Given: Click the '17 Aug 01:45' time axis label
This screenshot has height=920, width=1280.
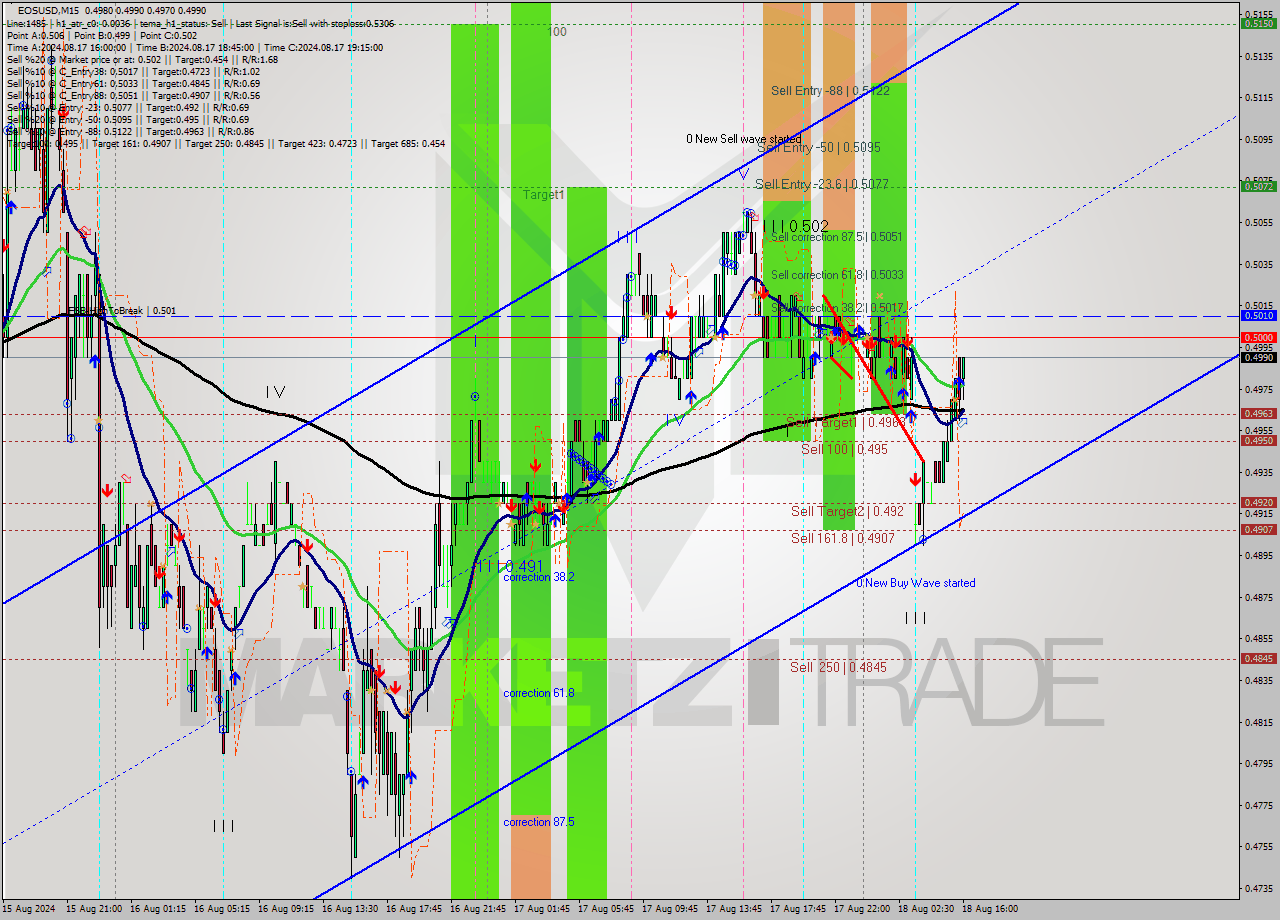Looking at the screenshot, I should 542,909.
